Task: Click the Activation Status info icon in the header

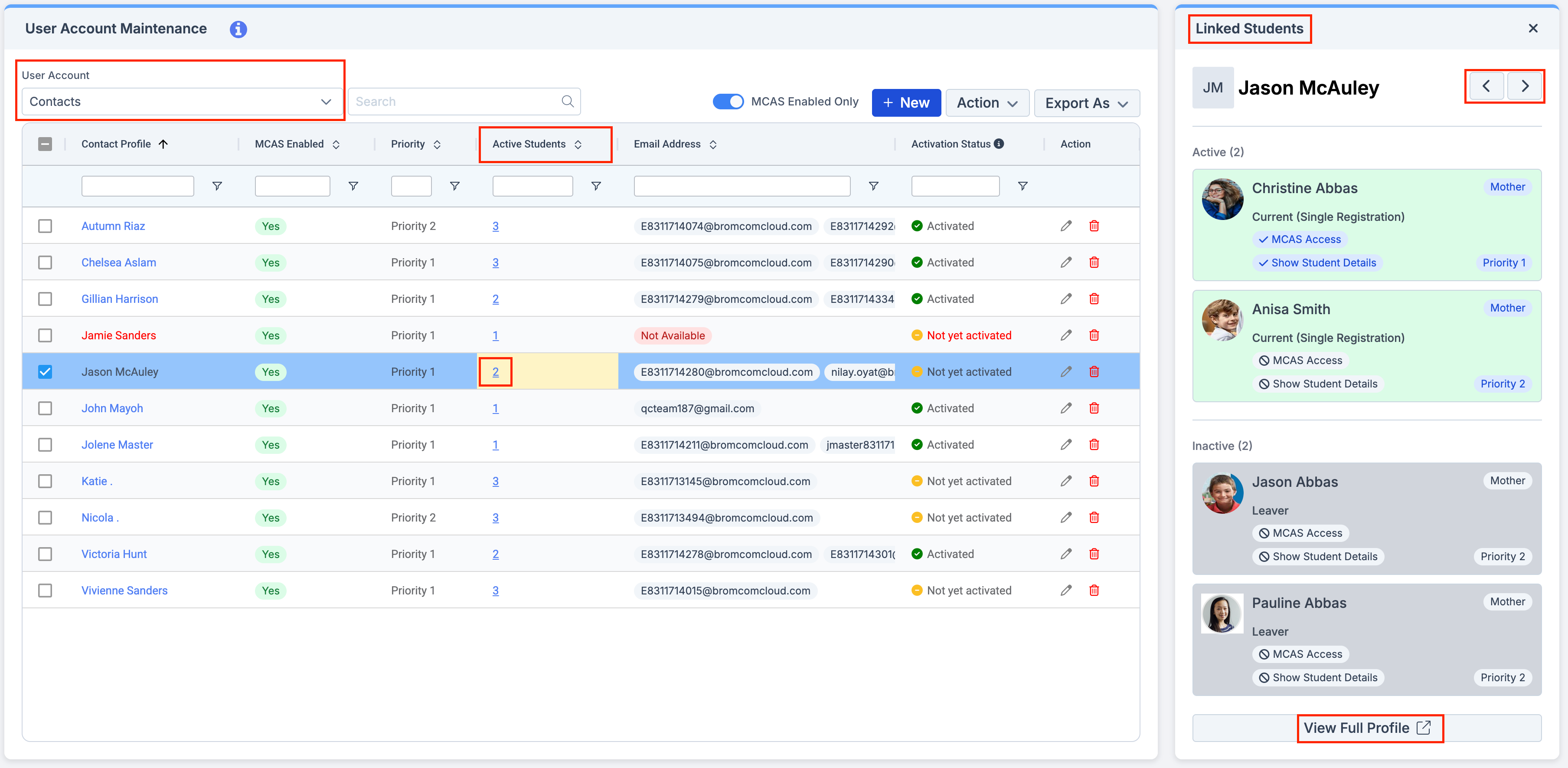Action: [x=999, y=144]
